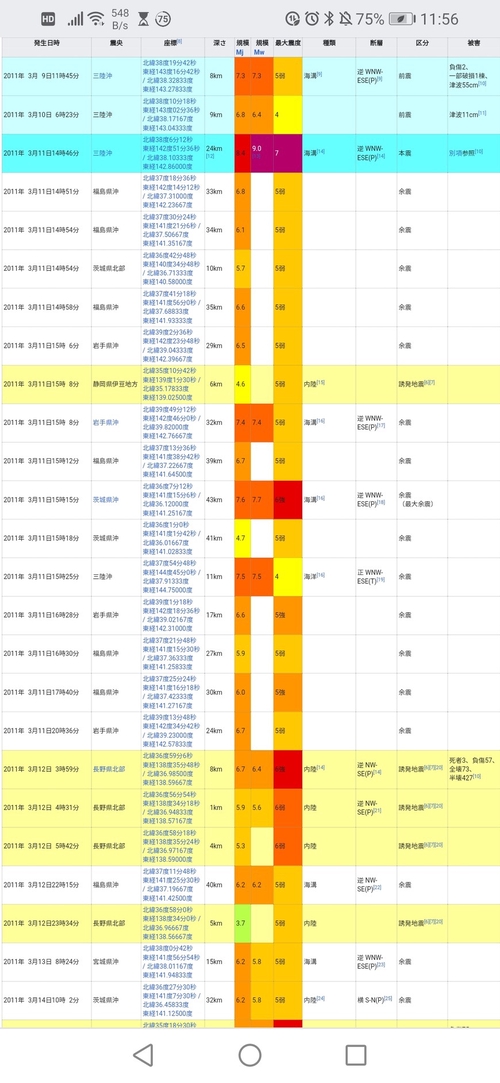Screen dimensions: 500x1083
Task: Tap the Android back navigation triangle
Action: tap(143, 1055)
